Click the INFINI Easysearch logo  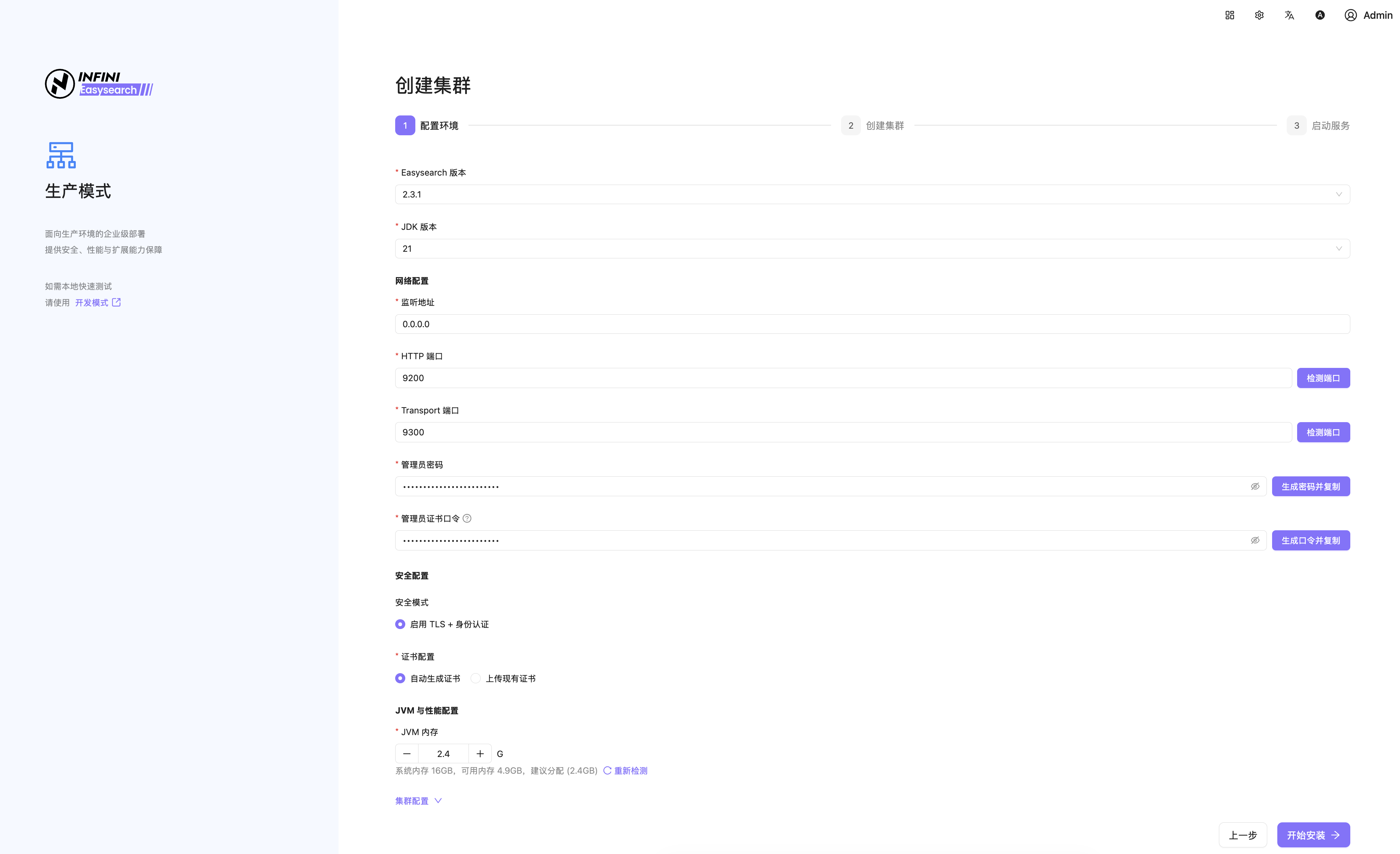(x=99, y=83)
